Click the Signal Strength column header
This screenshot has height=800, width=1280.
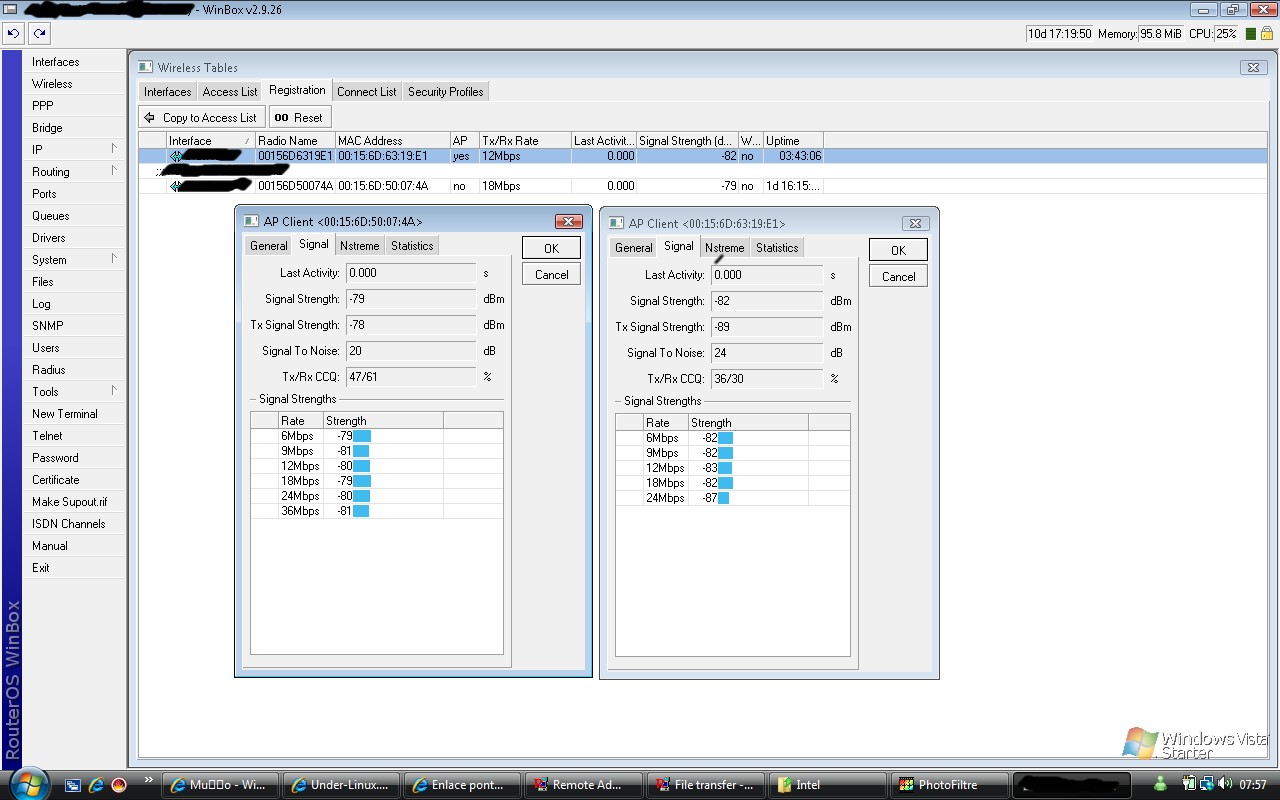(x=686, y=141)
